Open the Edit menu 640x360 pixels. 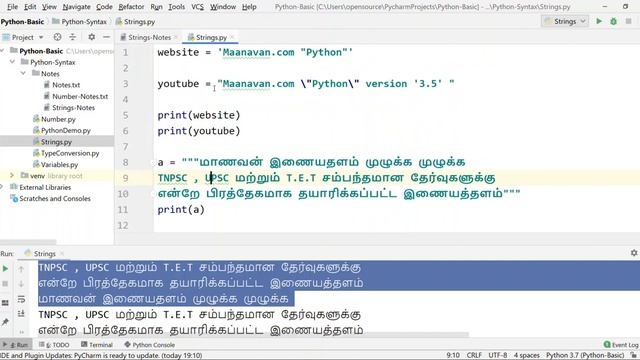click(30, 7)
